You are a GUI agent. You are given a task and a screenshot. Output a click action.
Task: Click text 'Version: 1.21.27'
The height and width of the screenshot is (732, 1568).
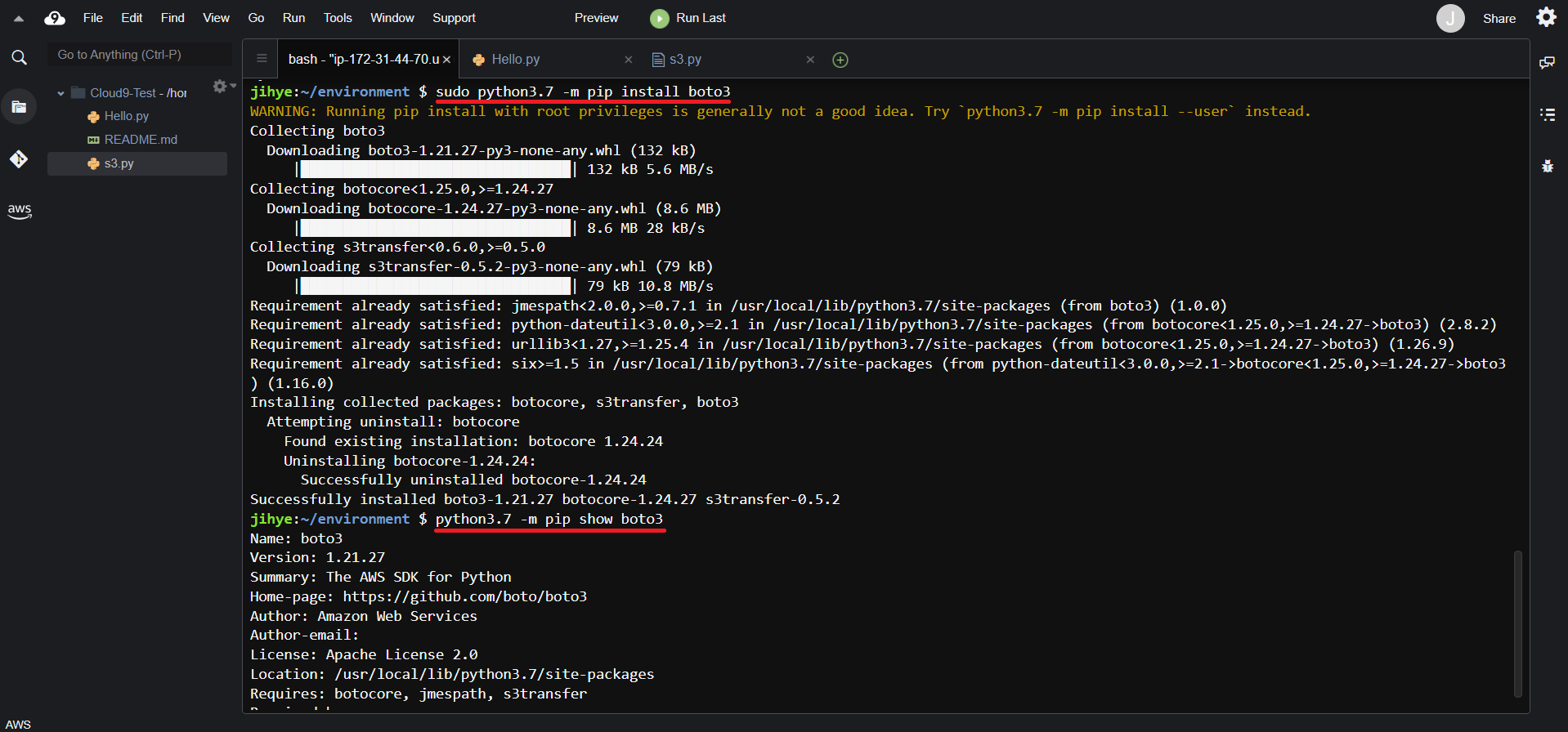pyautogui.click(x=317, y=557)
